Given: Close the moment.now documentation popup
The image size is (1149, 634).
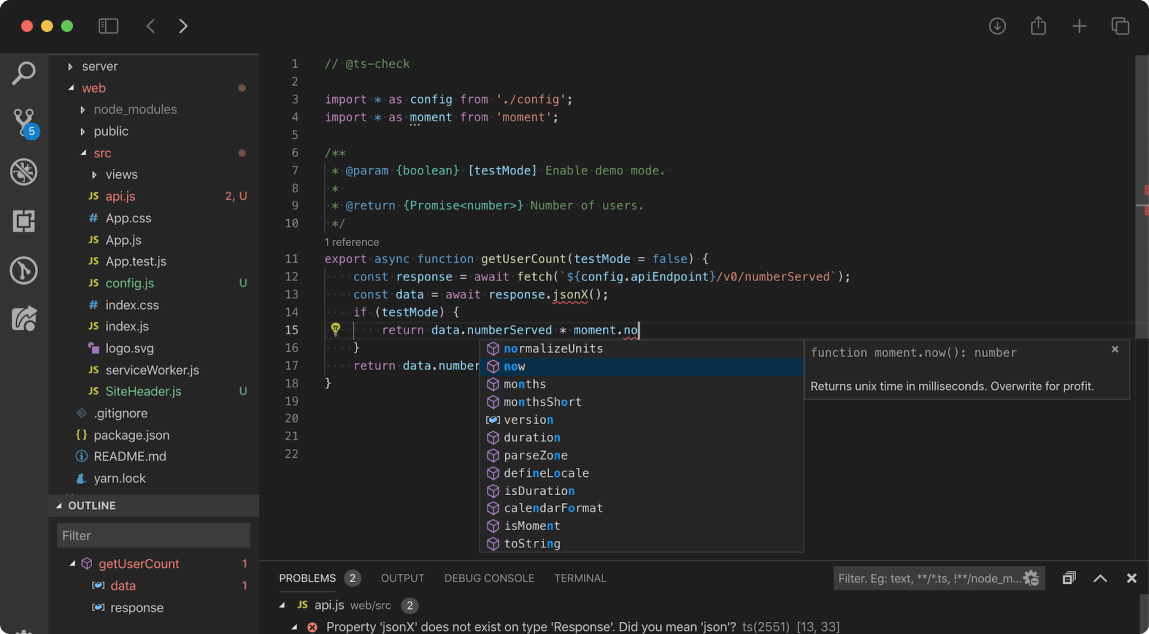Looking at the screenshot, I should click(1115, 350).
